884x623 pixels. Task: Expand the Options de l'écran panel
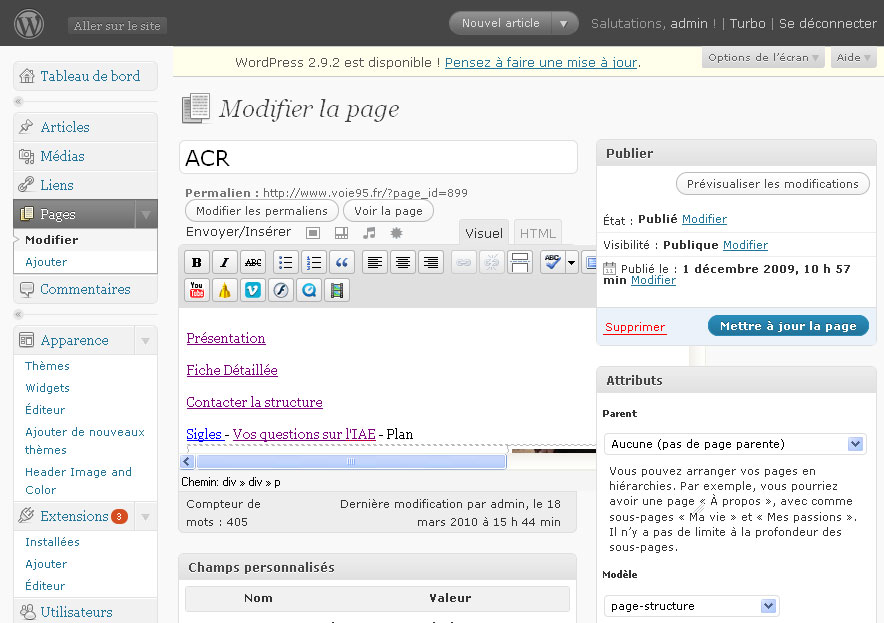[x=764, y=57]
